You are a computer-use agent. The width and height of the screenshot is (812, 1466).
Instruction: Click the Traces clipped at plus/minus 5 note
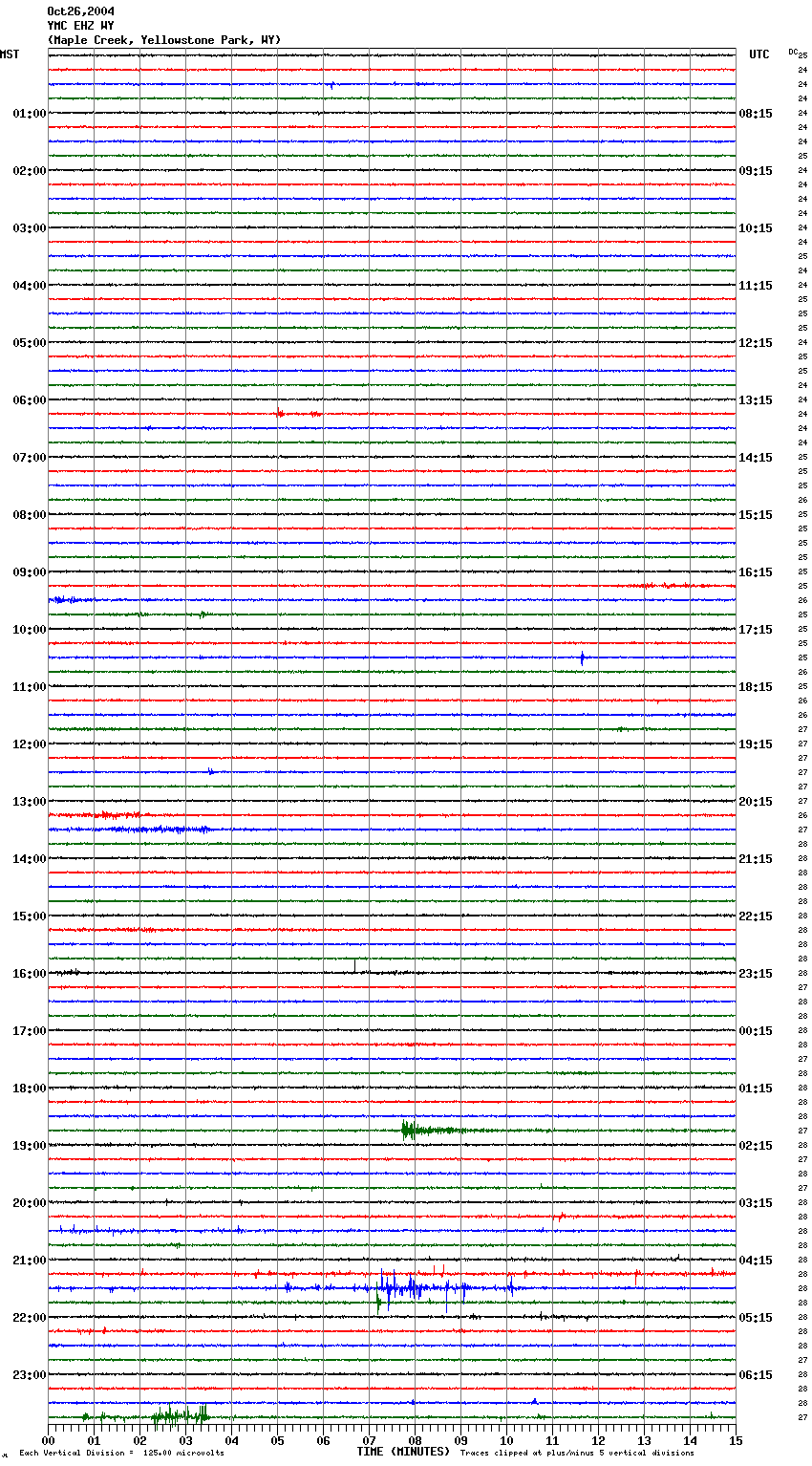pyautogui.click(x=577, y=1454)
